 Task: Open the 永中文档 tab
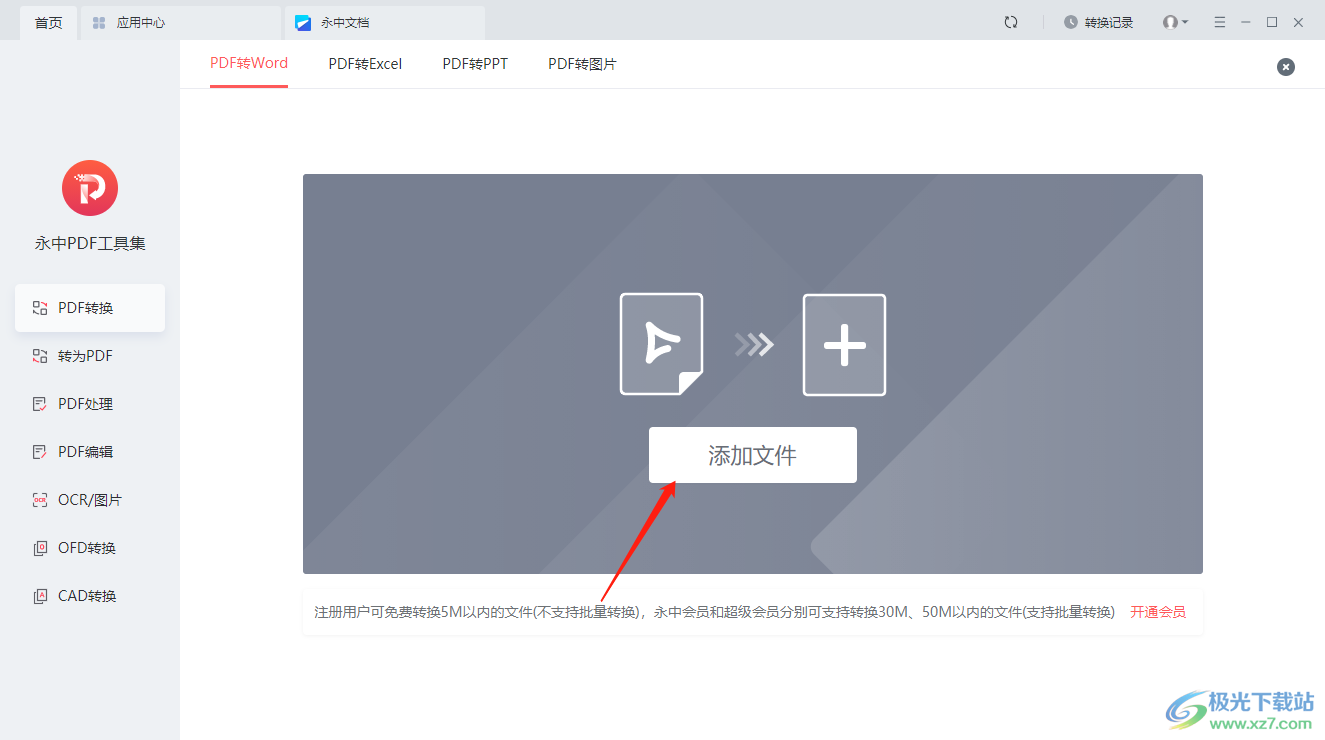[x=385, y=22]
